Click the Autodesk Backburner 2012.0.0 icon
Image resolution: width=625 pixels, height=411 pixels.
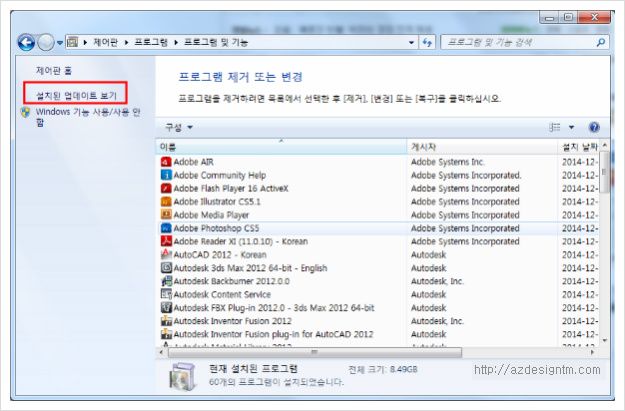pyautogui.click(x=166, y=281)
